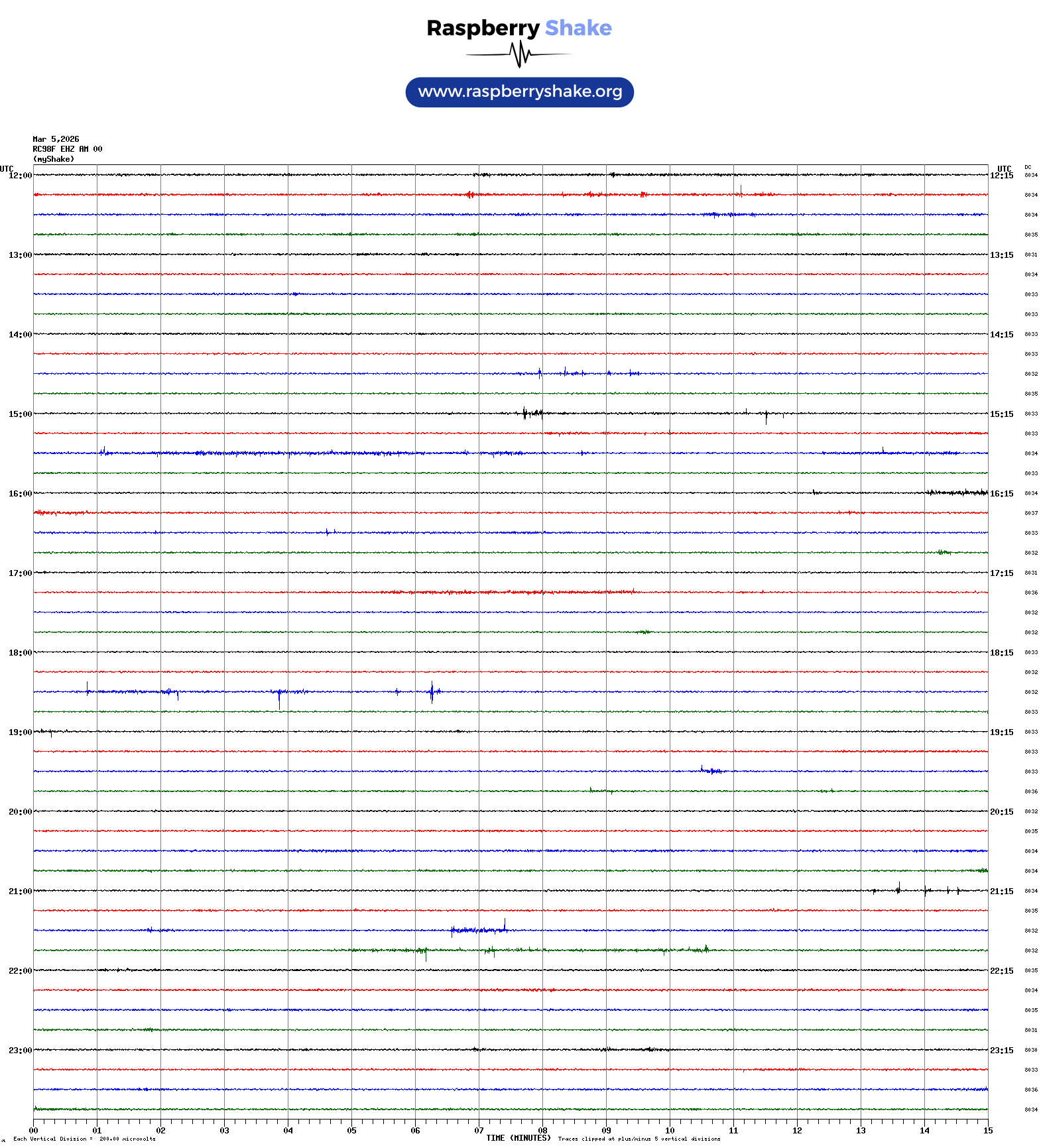Click the 18:00 hour label on left

pyautogui.click(x=20, y=653)
